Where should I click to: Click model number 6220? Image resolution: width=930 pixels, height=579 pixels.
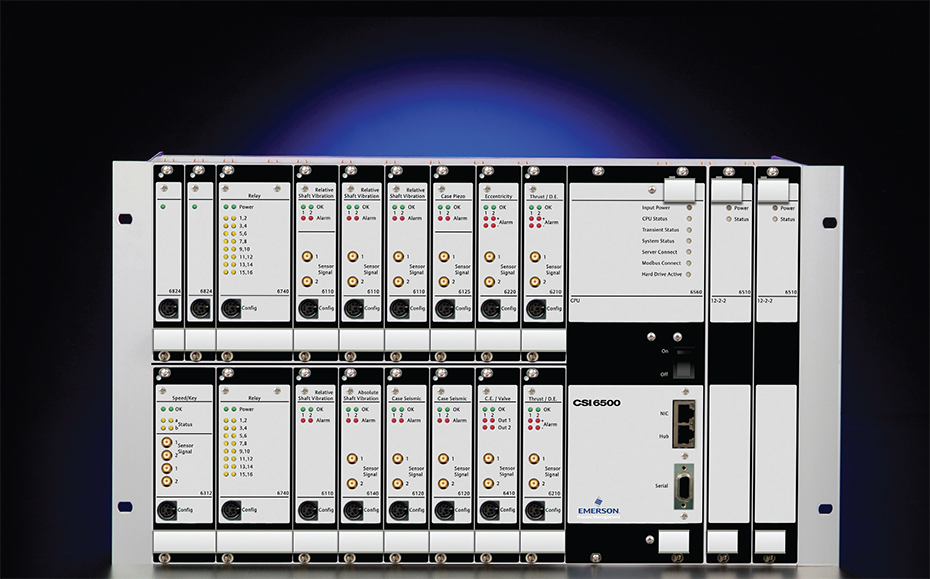tap(509, 292)
